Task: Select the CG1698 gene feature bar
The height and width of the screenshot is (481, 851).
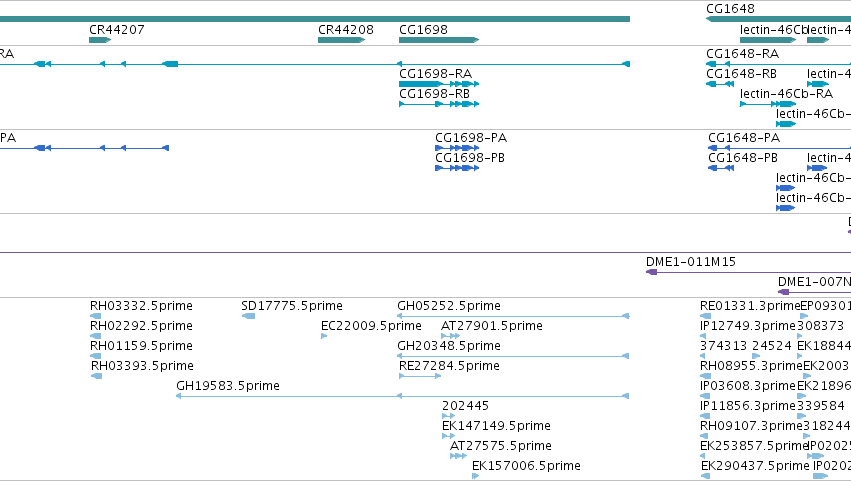Action: 439,40
